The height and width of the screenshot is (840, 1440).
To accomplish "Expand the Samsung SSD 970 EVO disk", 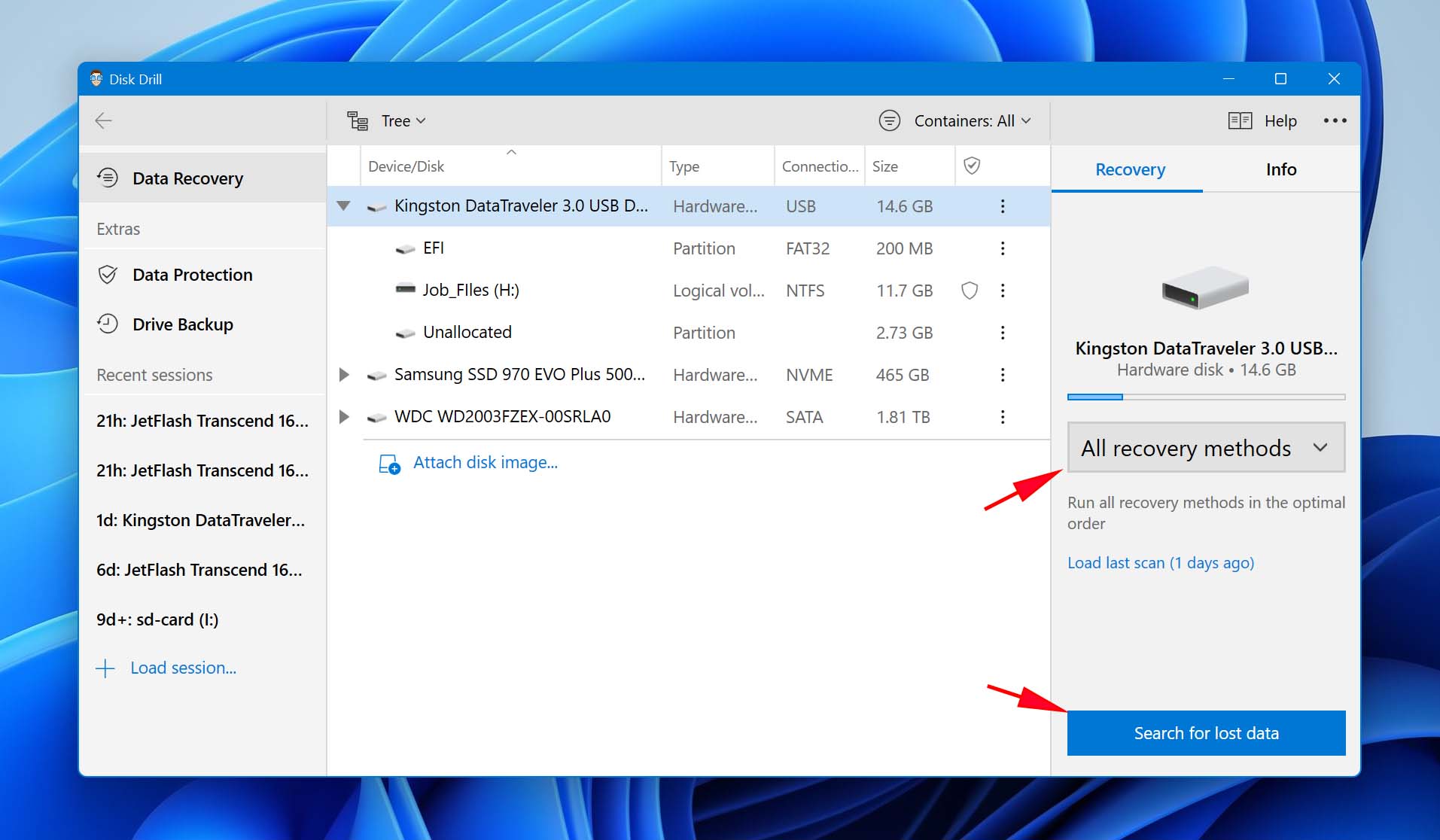I will pyautogui.click(x=344, y=374).
